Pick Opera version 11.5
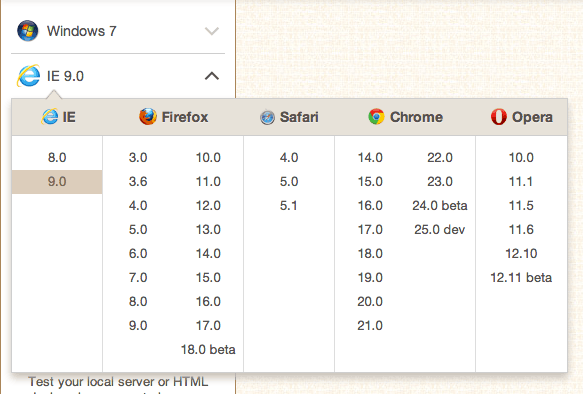The width and height of the screenshot is (583, 394). [x=521, y=206]
